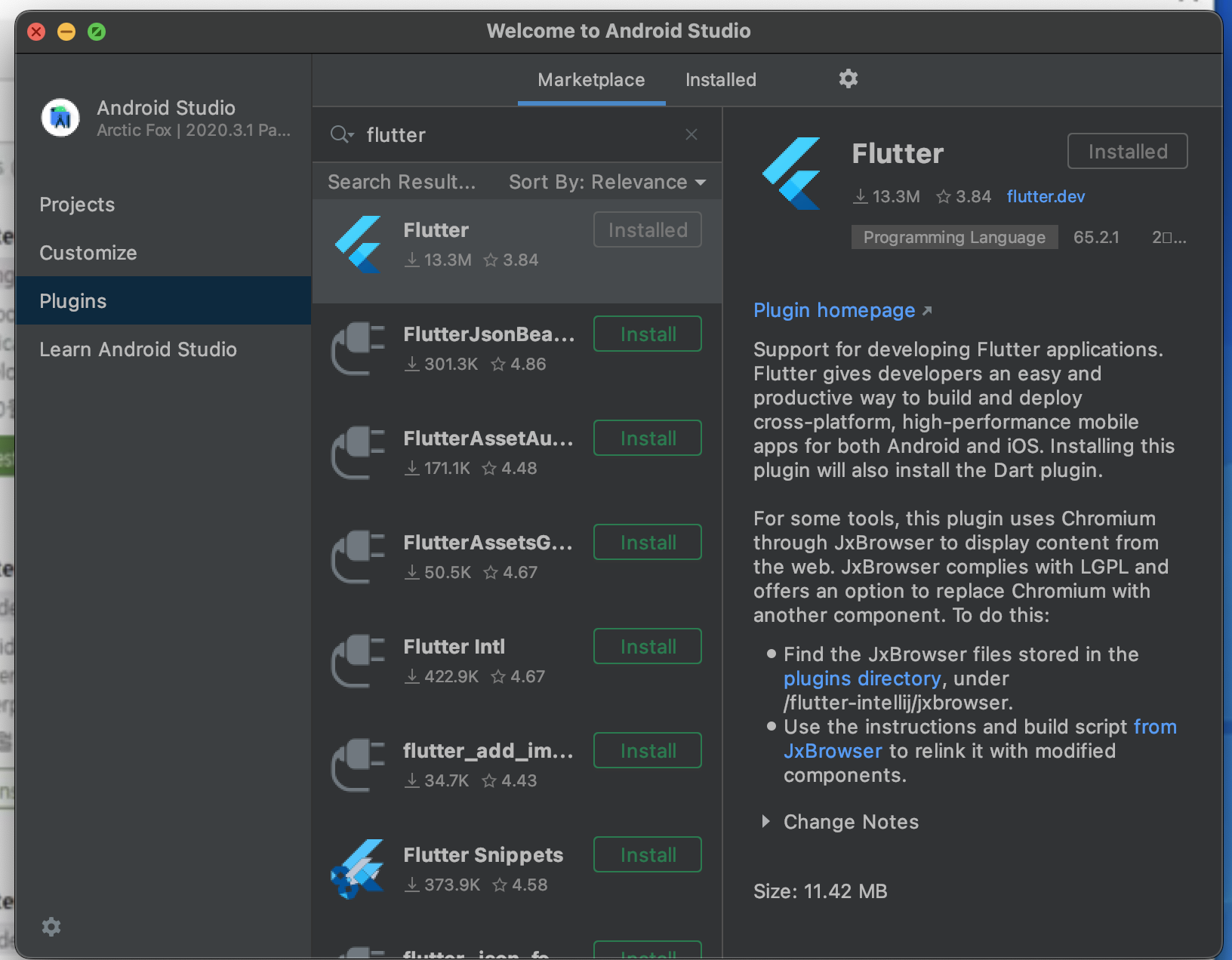The height and width of the screenshot is (960, 1232).
Task: Open the Projects section
Action: coord(163,205)
